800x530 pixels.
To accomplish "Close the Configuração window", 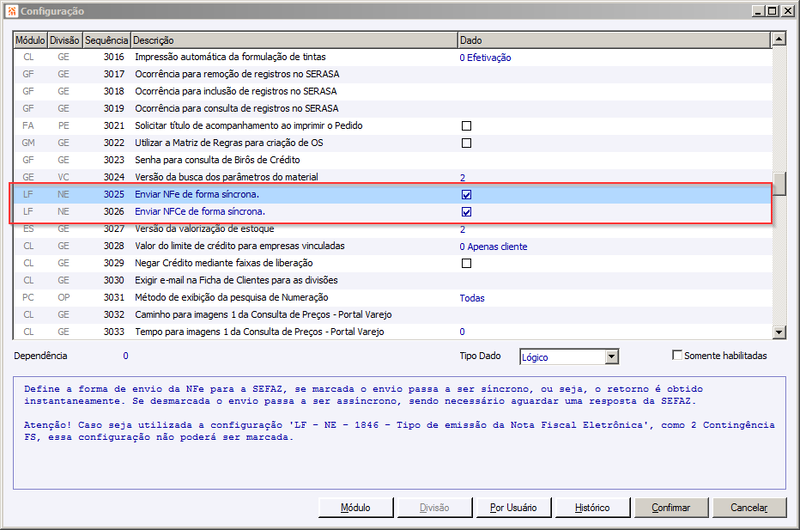I will (x=787, y=11).
